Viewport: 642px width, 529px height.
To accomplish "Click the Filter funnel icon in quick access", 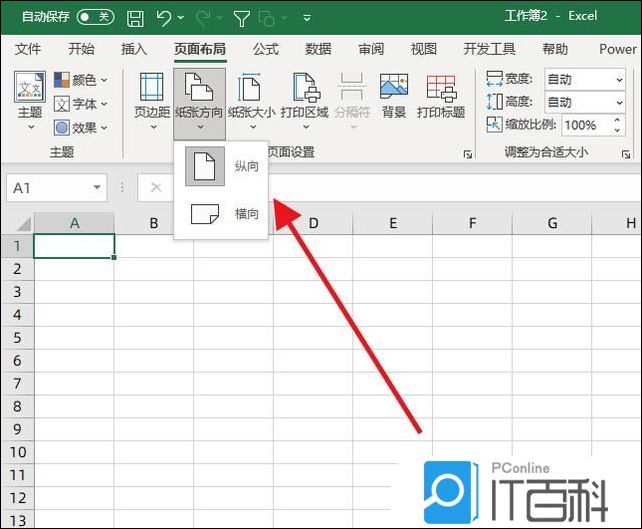I will click(242, 18).
